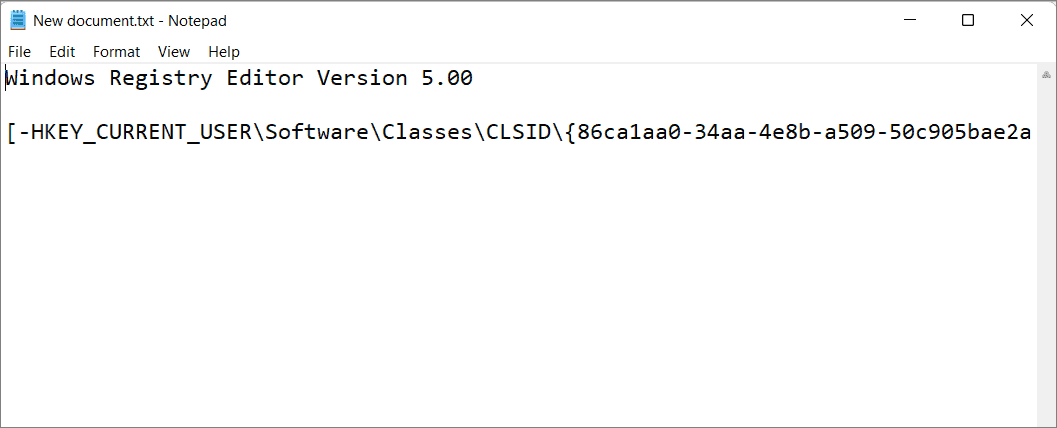Maximize the Notepad window
The height and width of the screenshot is (428, 1057).
tap(967, 20)
